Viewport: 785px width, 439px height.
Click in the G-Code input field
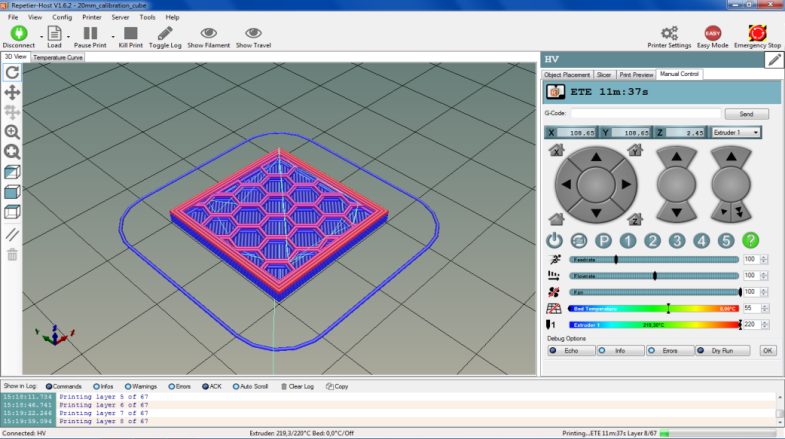[x=644, y=114]
